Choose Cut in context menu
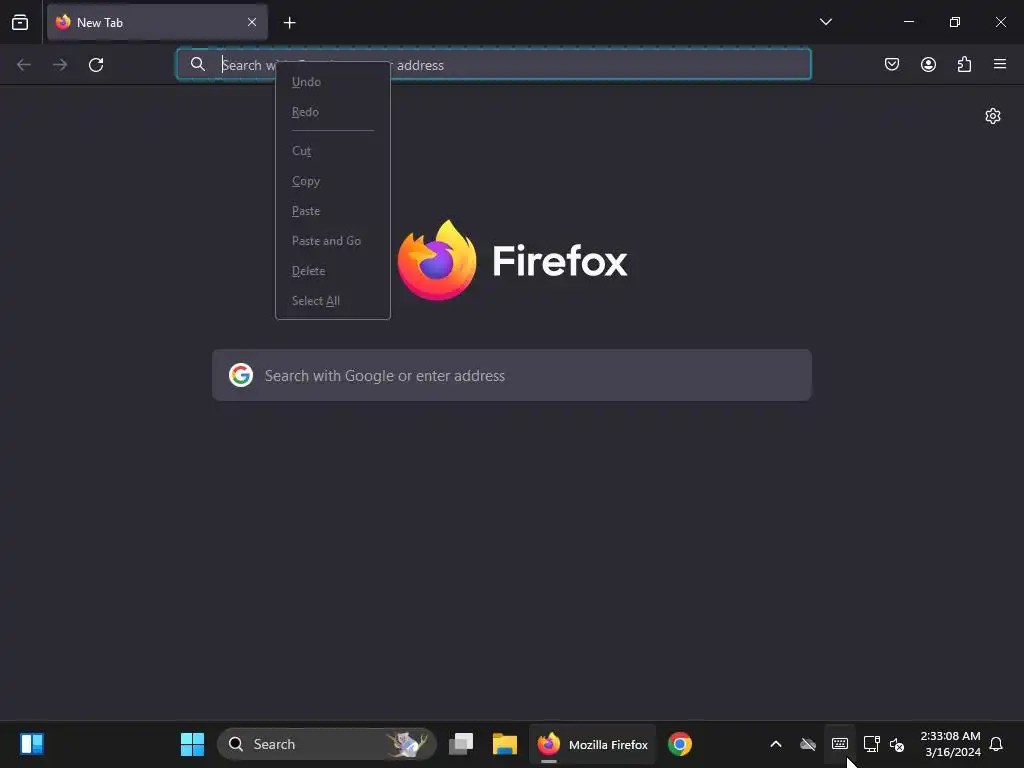This screenshot has height=768, width=1024. pos(333,151)
